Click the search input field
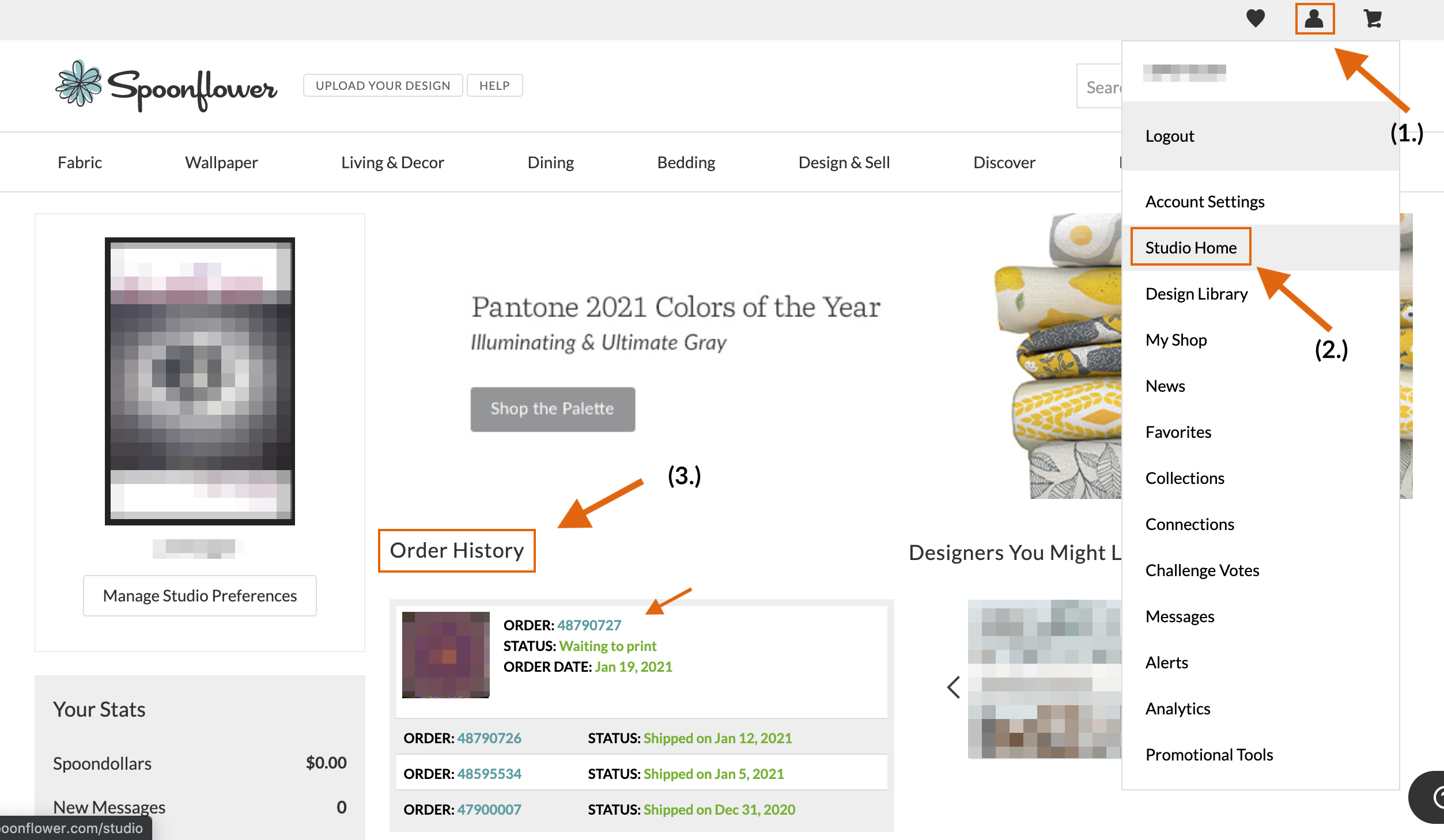1444x840 pixels. 1099,86
